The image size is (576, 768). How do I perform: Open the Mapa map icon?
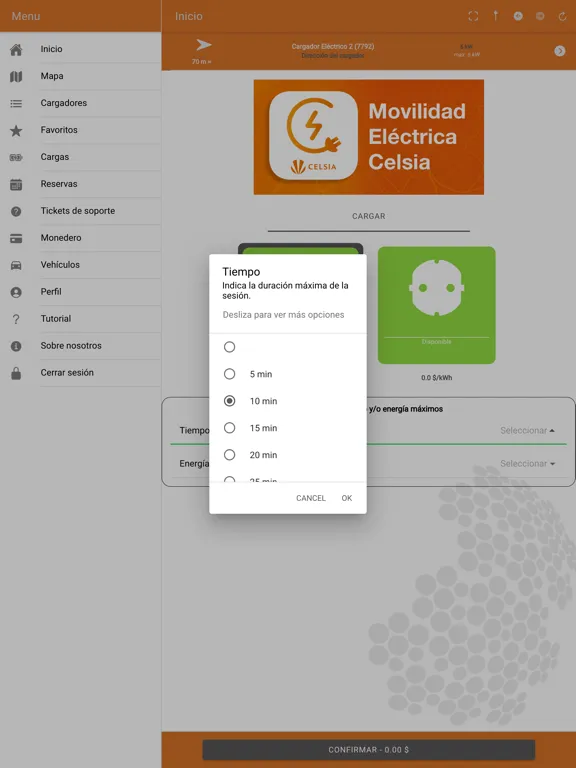(16, 76)
